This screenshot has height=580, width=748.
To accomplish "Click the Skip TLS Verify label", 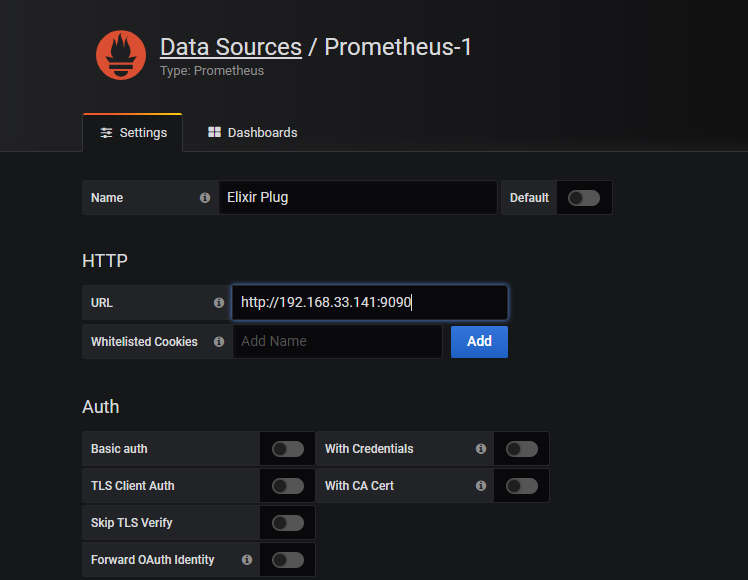I will (132, 523).
